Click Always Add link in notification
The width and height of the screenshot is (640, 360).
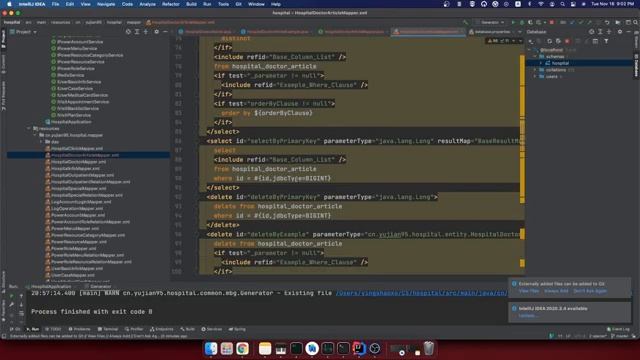(x=556, y=291)
